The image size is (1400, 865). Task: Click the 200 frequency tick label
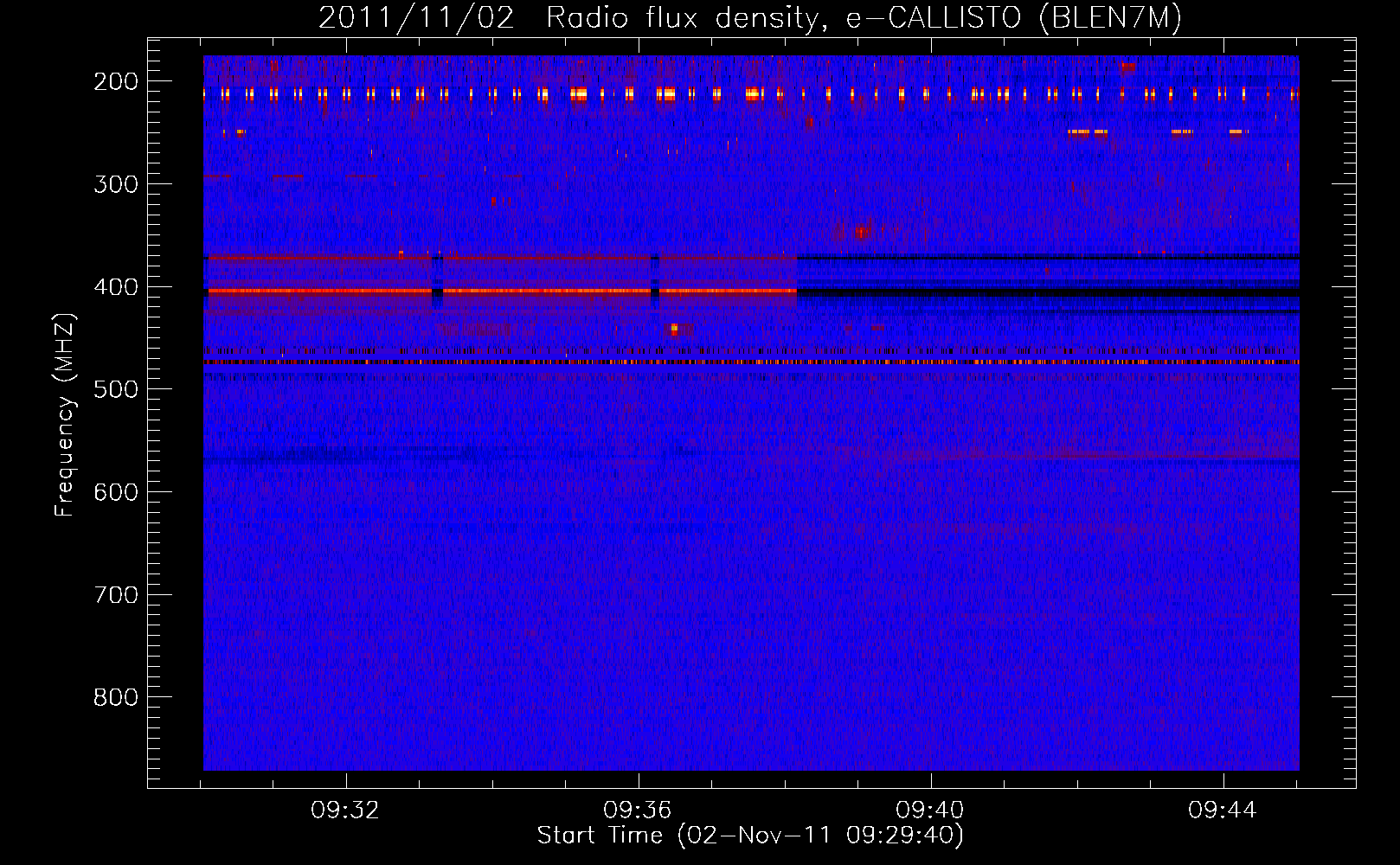116,81
